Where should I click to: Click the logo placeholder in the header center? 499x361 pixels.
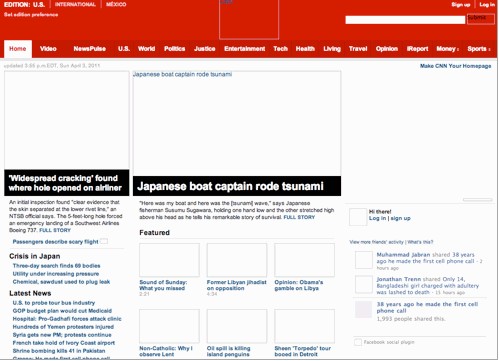249,19
